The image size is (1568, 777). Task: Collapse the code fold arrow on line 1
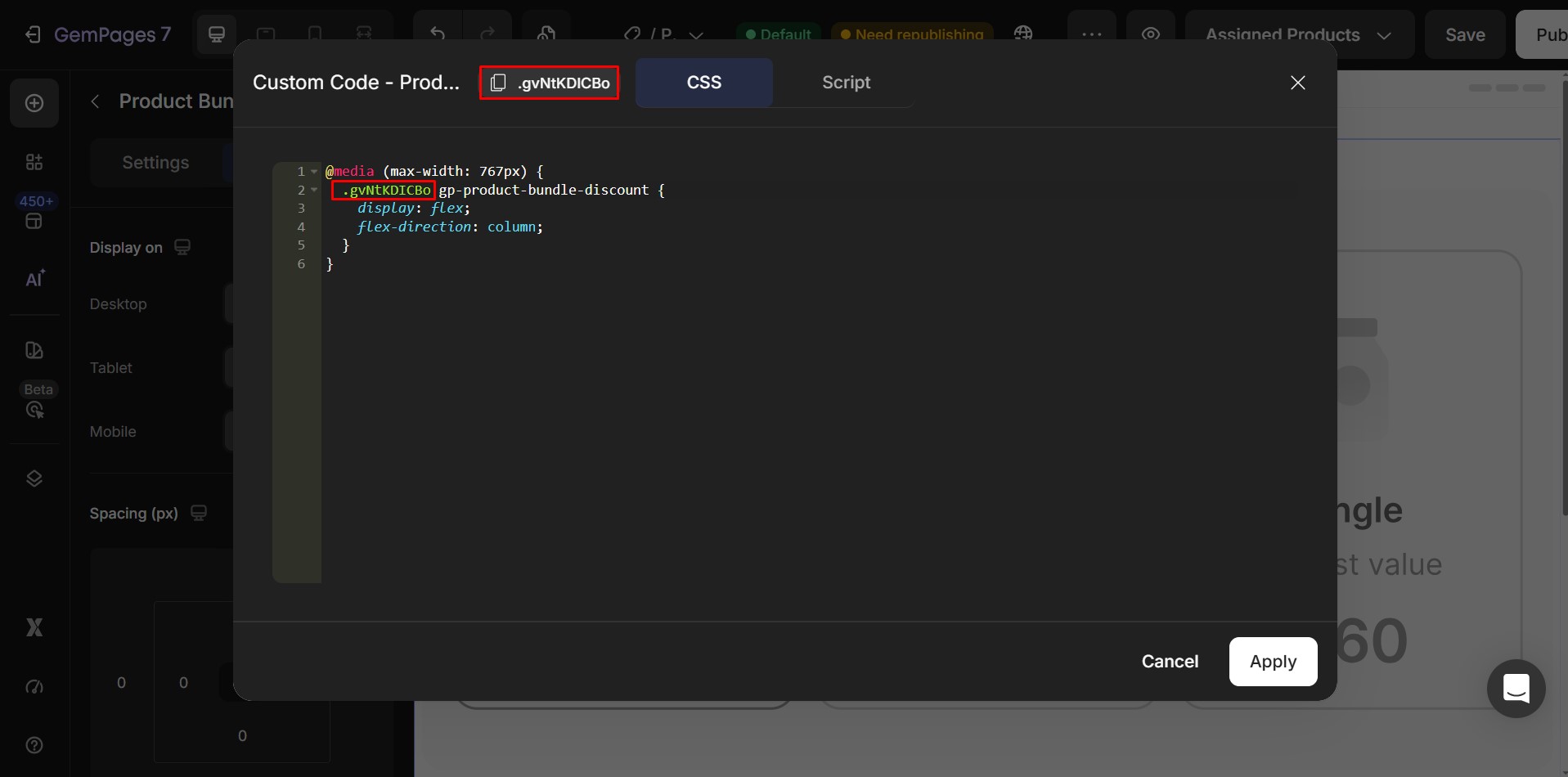[314, 172]
